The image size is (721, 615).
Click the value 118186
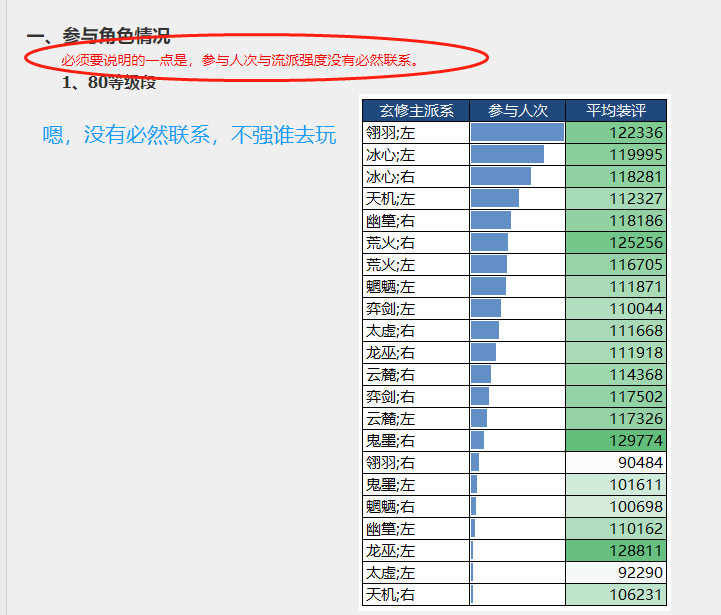click(x=636, y=221)
